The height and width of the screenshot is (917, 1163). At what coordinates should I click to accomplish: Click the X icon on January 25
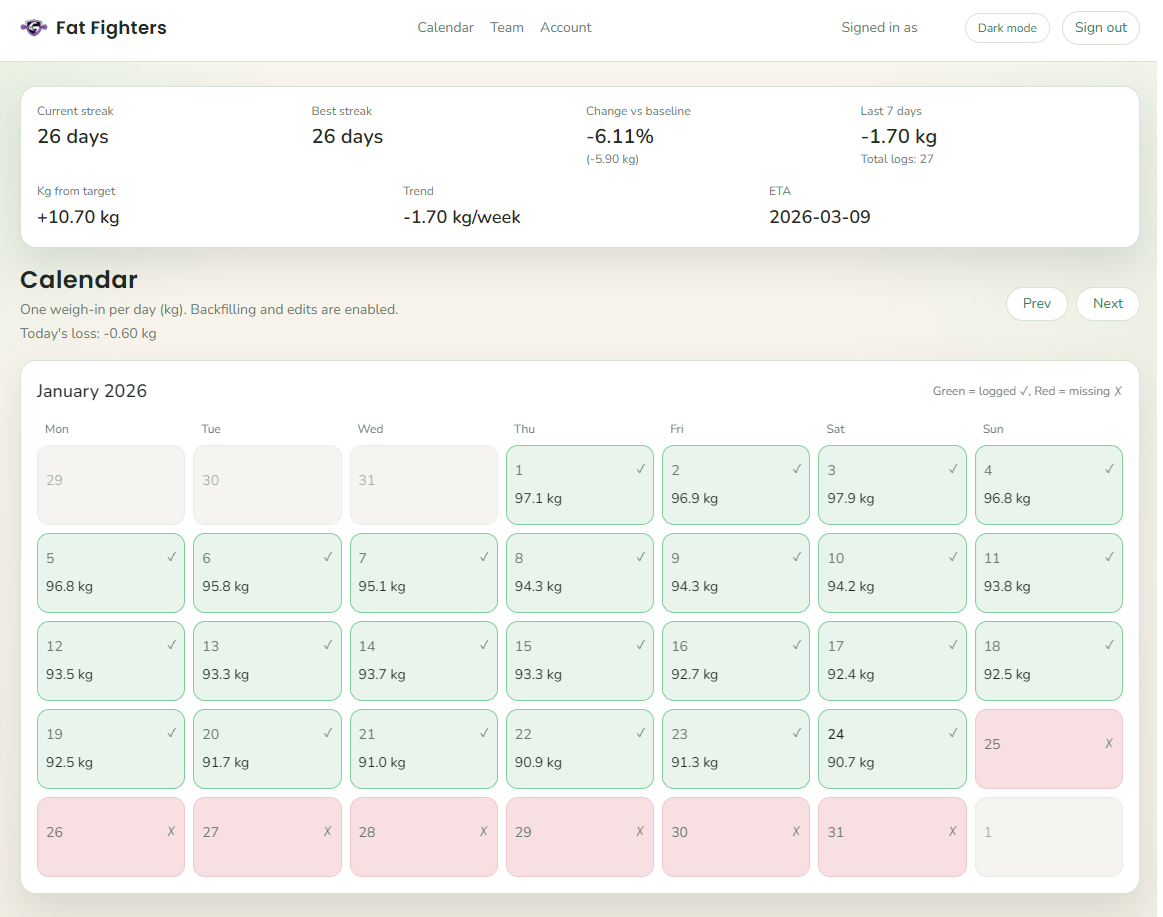pyautogui.click(x=1109, y=744)
